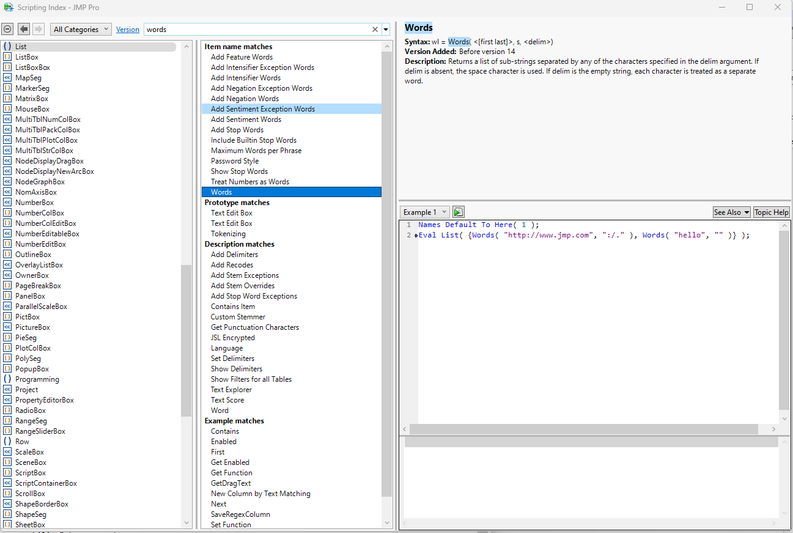This screenshot has width=793, height=533.
Task: Open Topic Help
Action: click(x=770, y=212)
